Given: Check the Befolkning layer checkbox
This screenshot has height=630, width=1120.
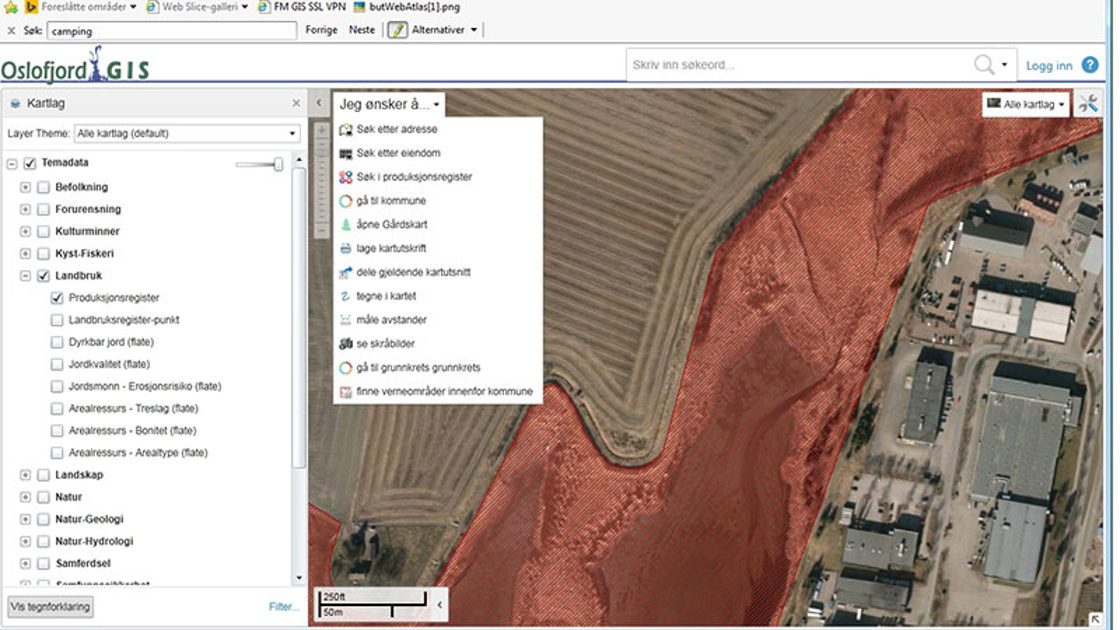Looking at the screenshot, I should point(43,187).
